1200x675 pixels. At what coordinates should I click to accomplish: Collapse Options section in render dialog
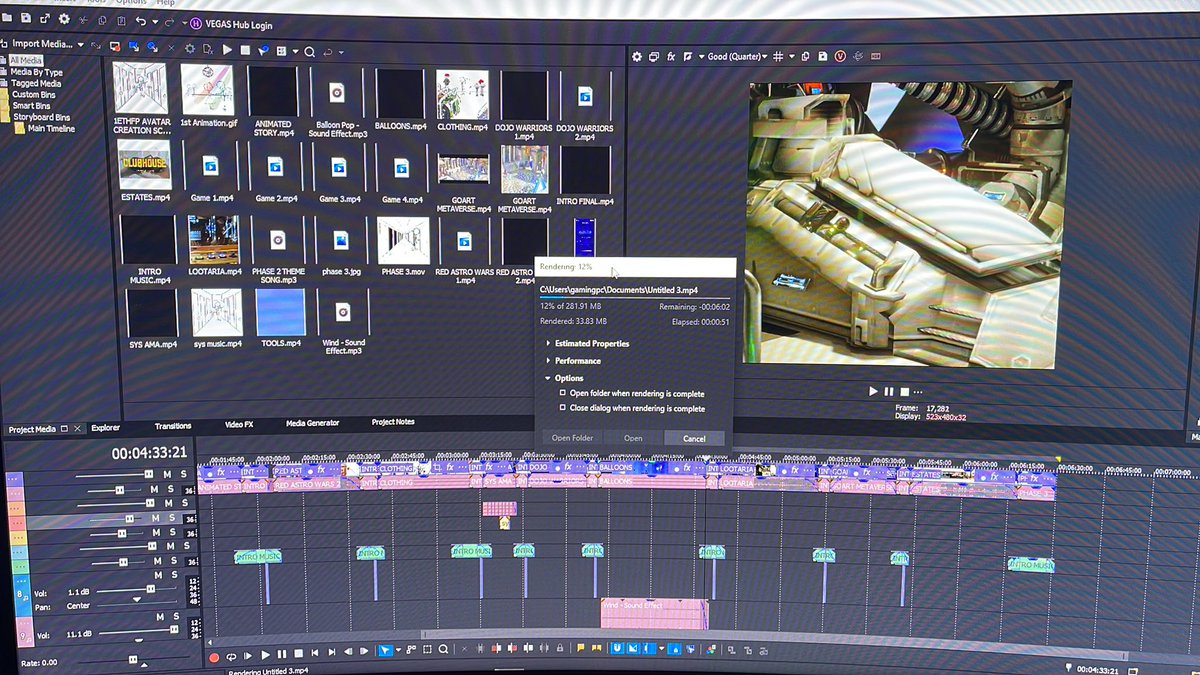coord(548,378)
